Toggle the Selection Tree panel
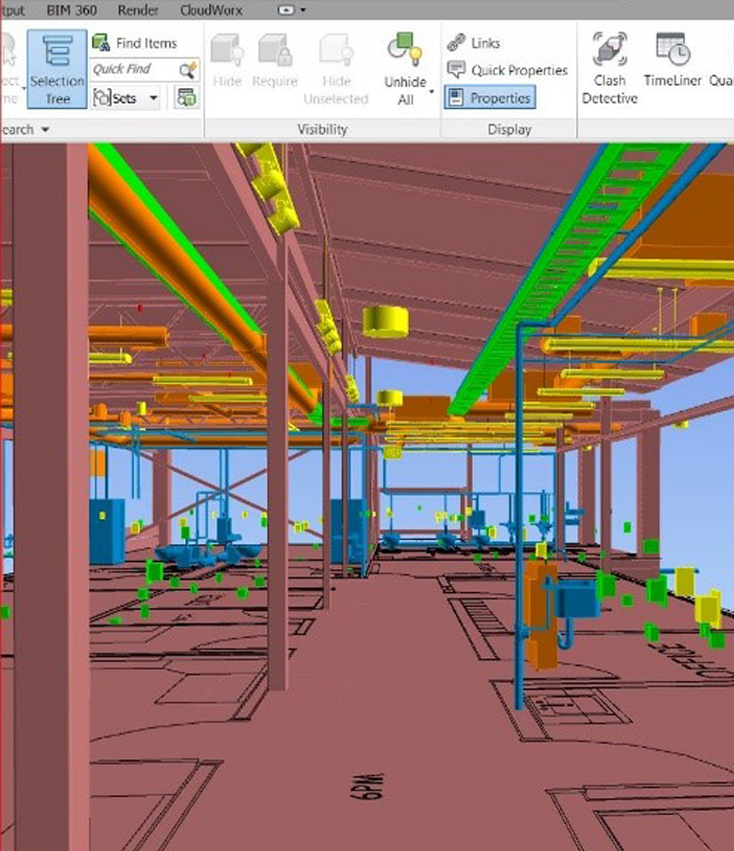 [56, 68]
